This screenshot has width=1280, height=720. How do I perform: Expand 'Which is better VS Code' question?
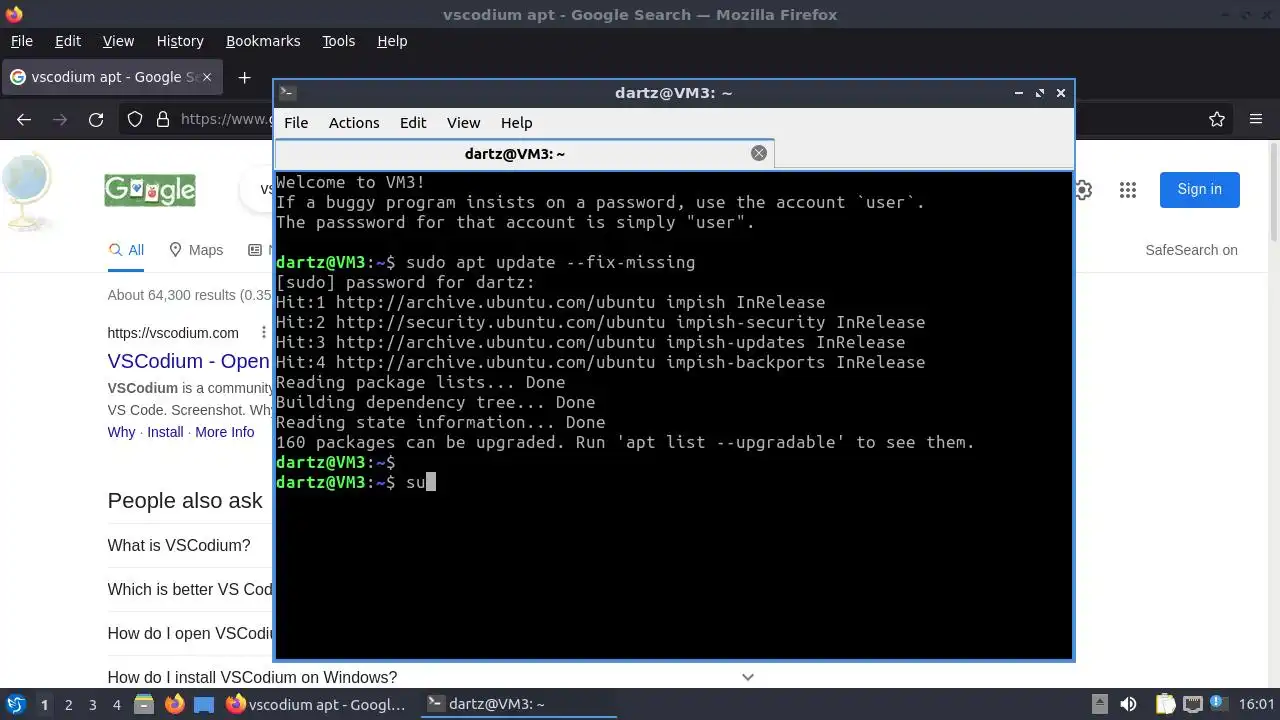(190, 589)
